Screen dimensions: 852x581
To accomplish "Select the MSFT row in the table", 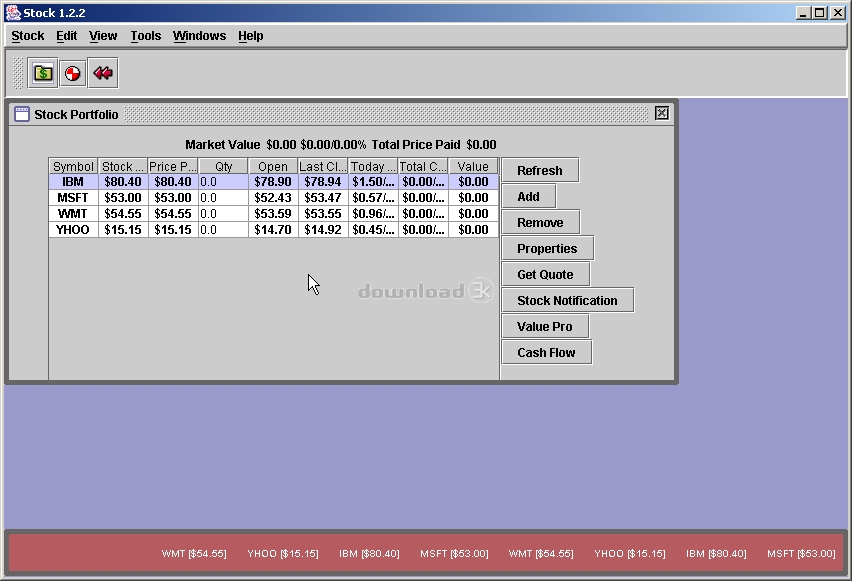I will (73, 198).
